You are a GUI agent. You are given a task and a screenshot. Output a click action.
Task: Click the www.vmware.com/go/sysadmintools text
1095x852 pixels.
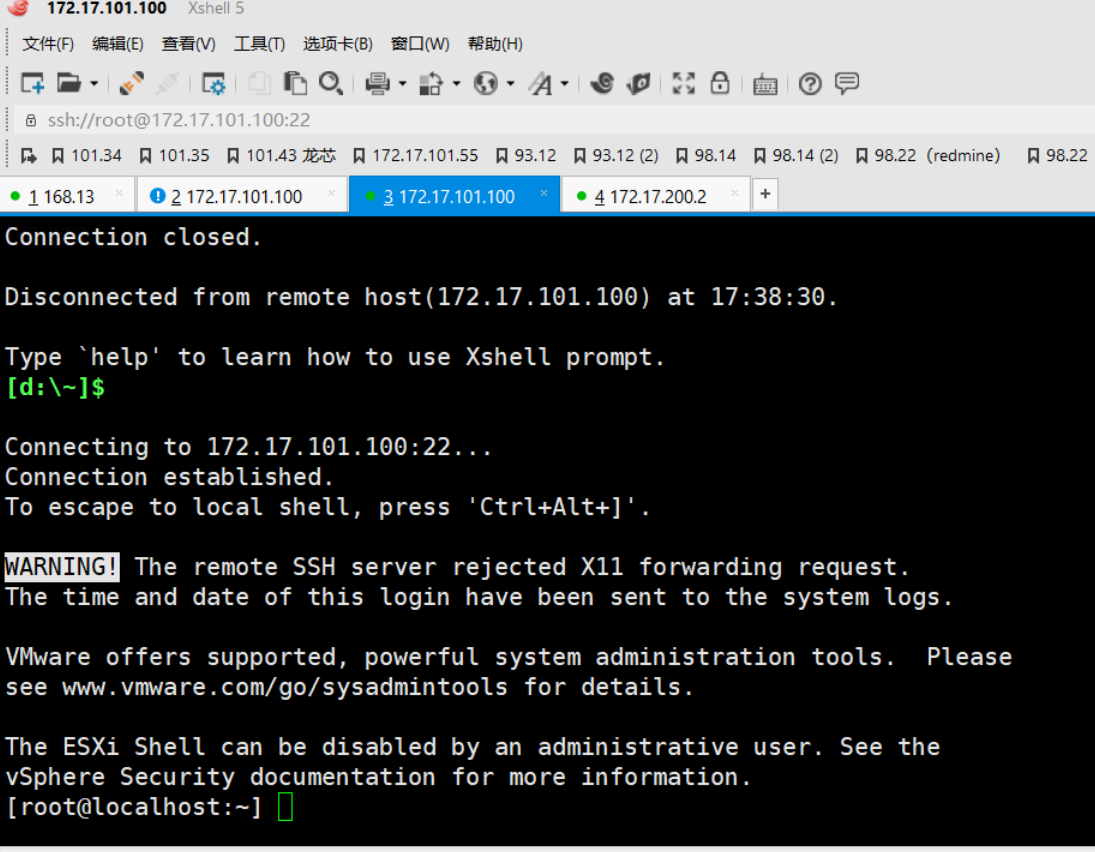[x=285, y=687]
